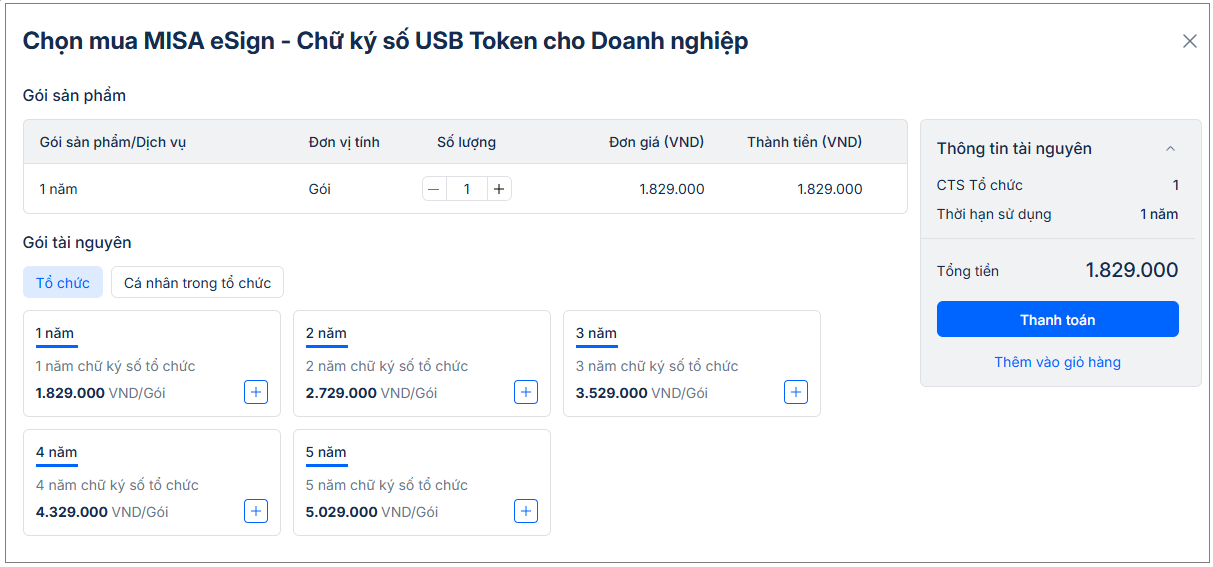This screenshot has width=1213, height=567.
Task: Add the 5 năm package with plus icon
Action: [x=526, y=511]
